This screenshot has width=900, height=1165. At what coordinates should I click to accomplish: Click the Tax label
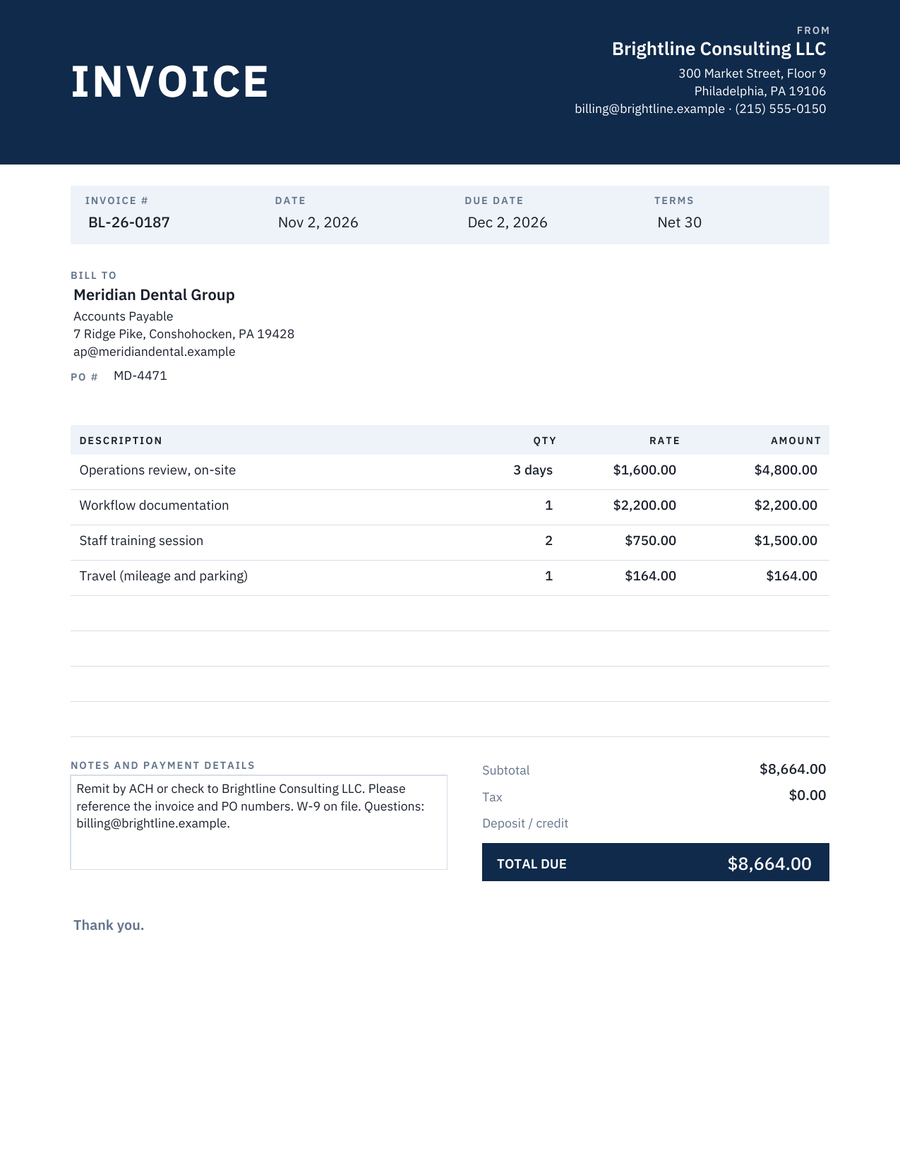tap(492, 797)
